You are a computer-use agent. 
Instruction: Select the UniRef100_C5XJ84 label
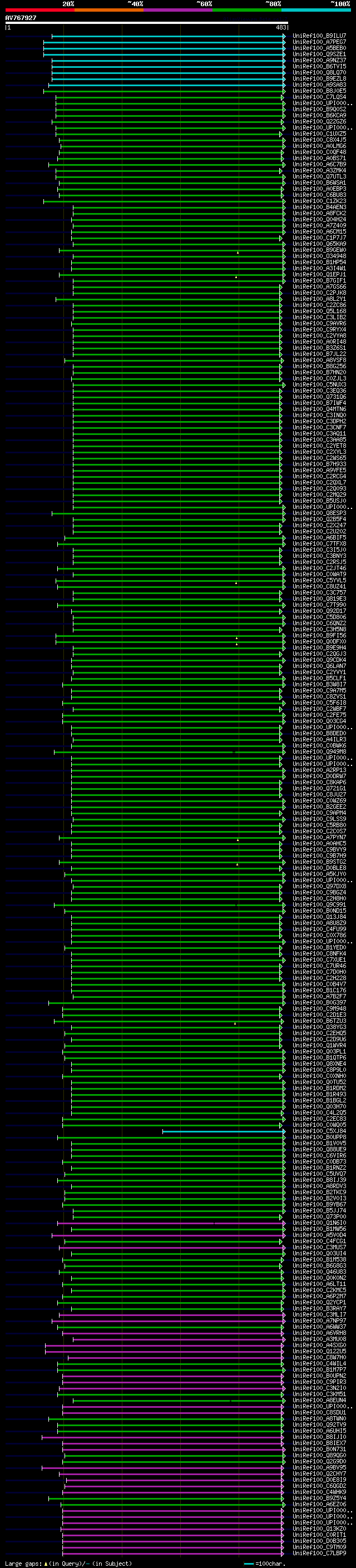click(x=319, y=1131)
